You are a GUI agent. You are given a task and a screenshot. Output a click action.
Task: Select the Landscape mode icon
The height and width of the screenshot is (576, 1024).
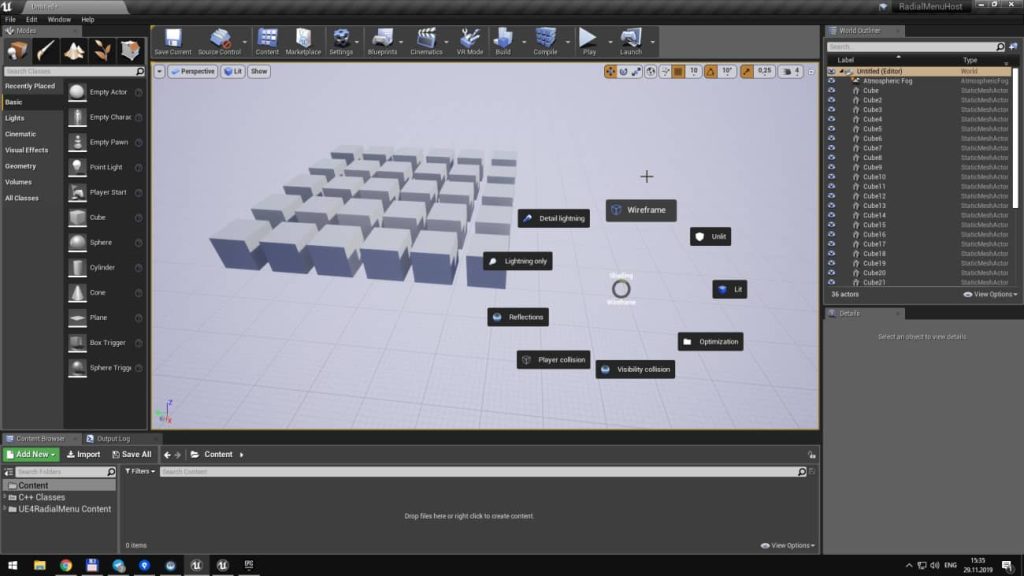[x=73, y=51]
